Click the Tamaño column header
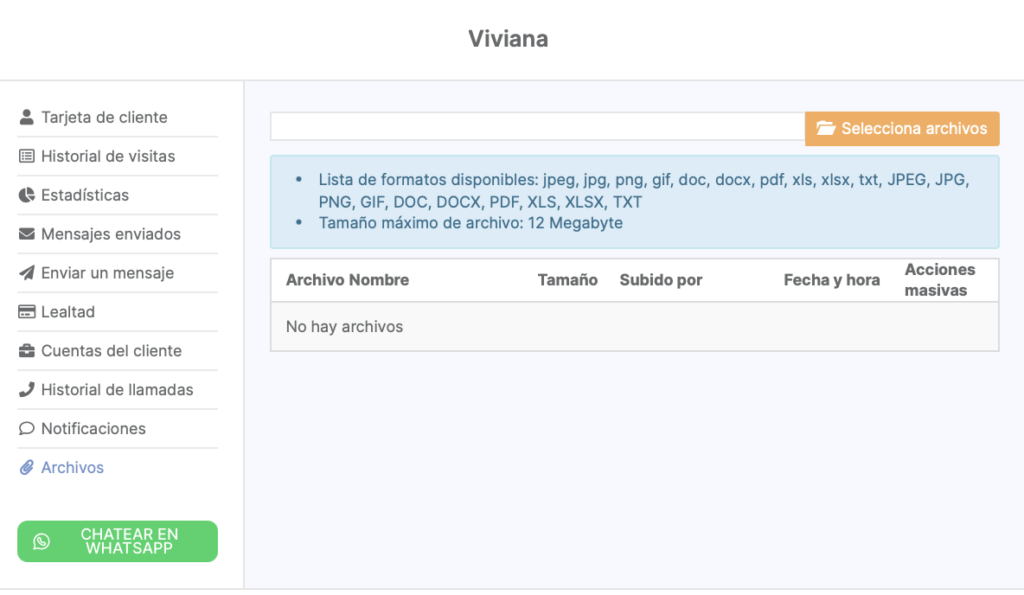Image resolution: width=1024 pixels, height=595 pixels. click(567, 280)
